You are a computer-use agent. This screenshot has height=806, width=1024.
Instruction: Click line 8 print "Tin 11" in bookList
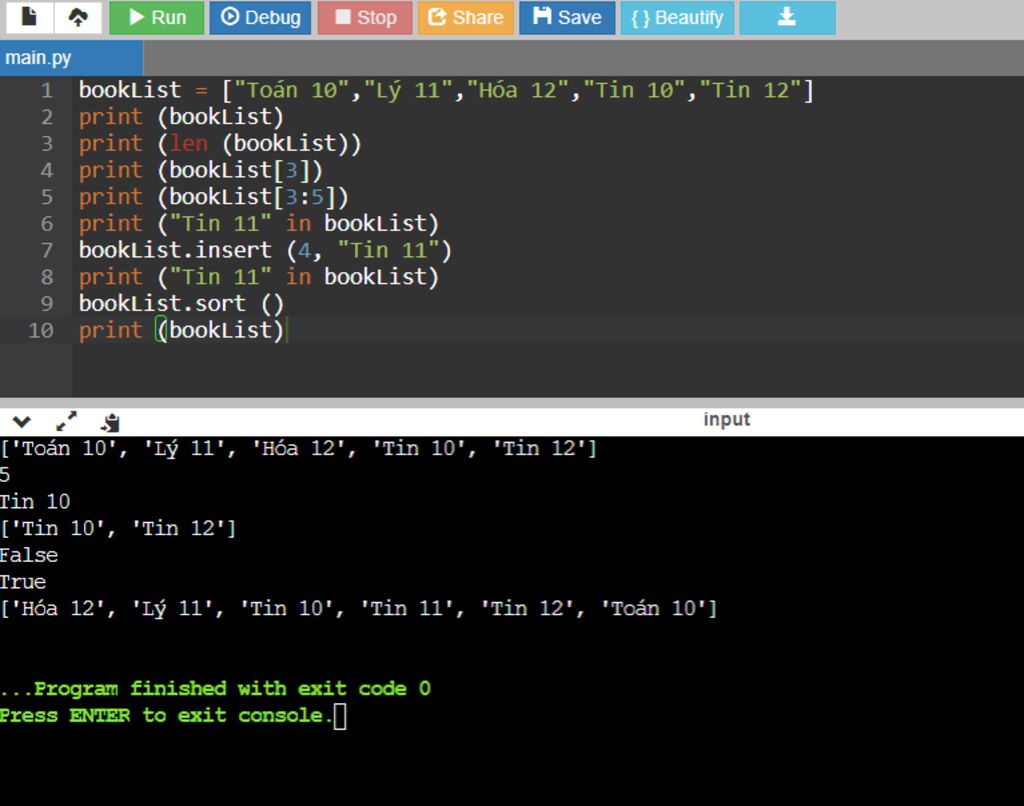pos(259,277)
